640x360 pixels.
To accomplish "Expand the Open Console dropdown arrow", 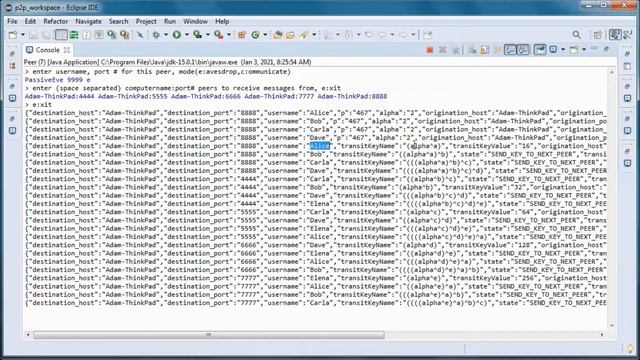I will pos(584,50).
